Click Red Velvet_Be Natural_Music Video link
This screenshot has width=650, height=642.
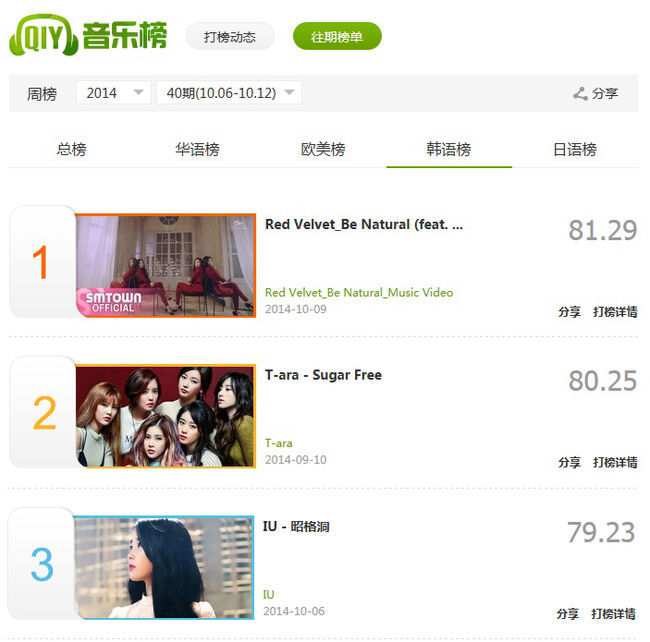tap(359, 293)
